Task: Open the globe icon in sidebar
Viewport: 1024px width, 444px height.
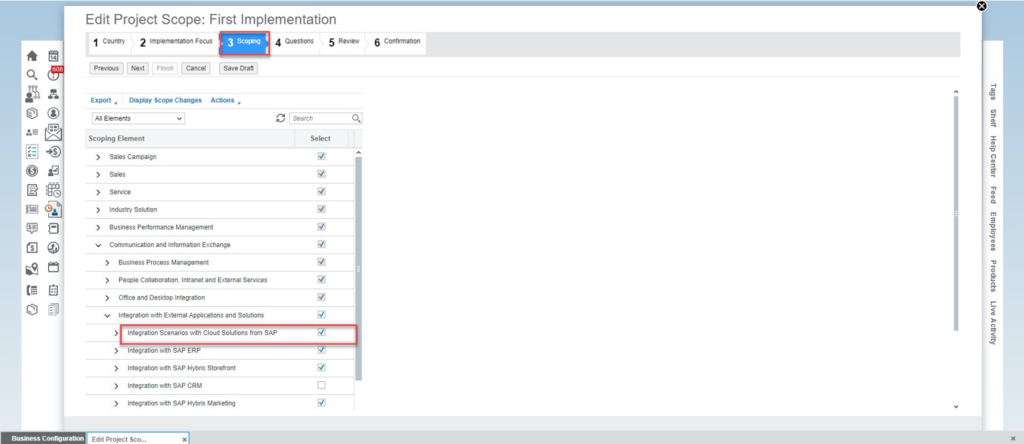Action: (x=54, y=247)
